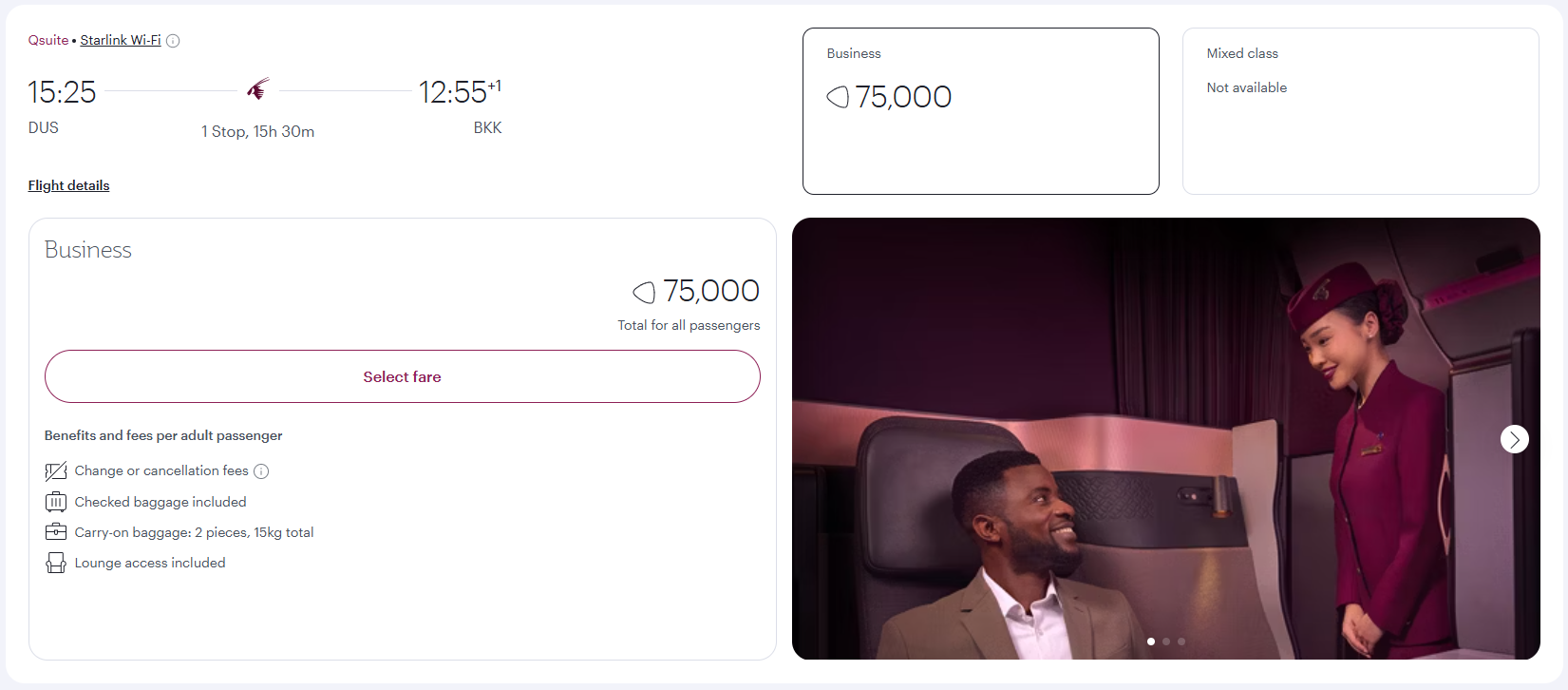Click the checked baggage icon
This screenshot has width=1568, height=690.
56,502
